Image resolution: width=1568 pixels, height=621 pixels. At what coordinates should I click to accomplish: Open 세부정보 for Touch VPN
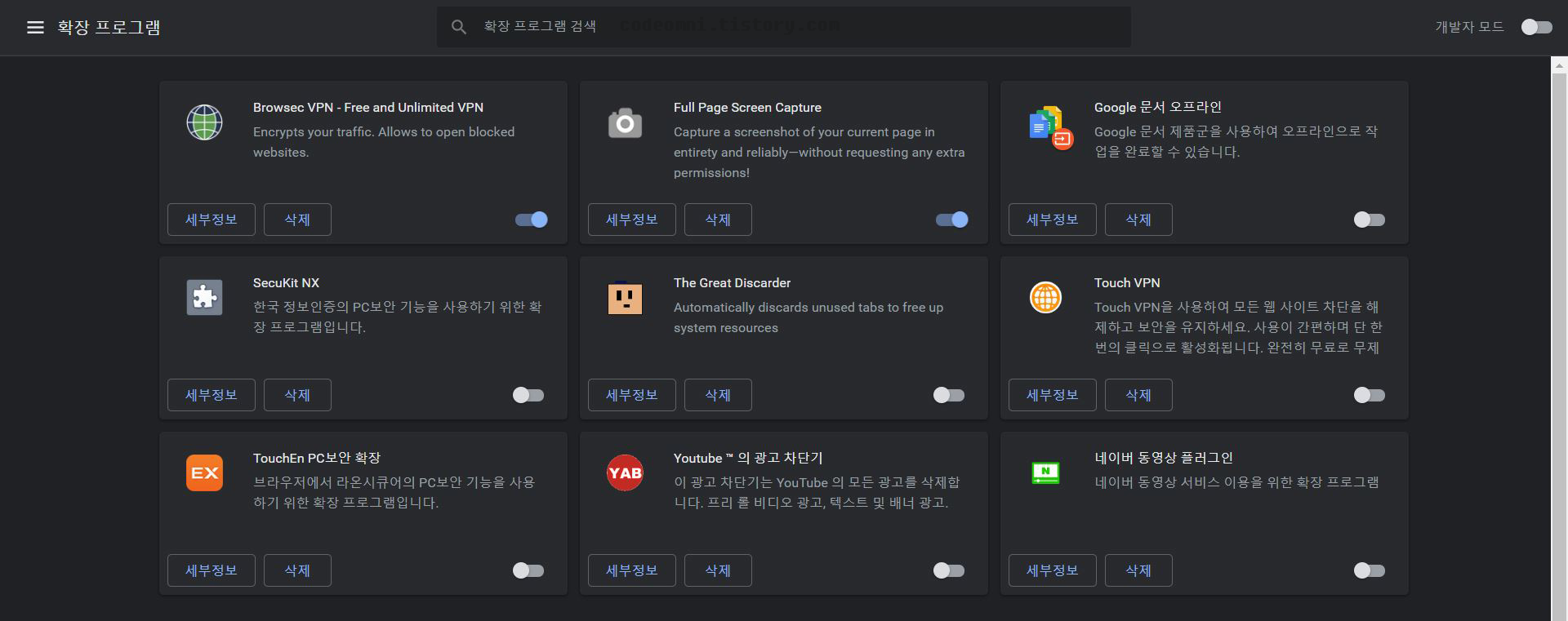point(1053,395)
